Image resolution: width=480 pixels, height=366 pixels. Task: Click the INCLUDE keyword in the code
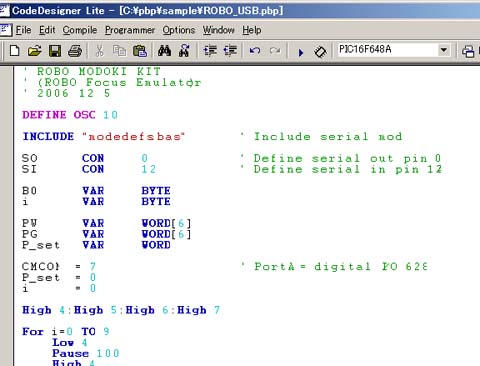point(48,136)
